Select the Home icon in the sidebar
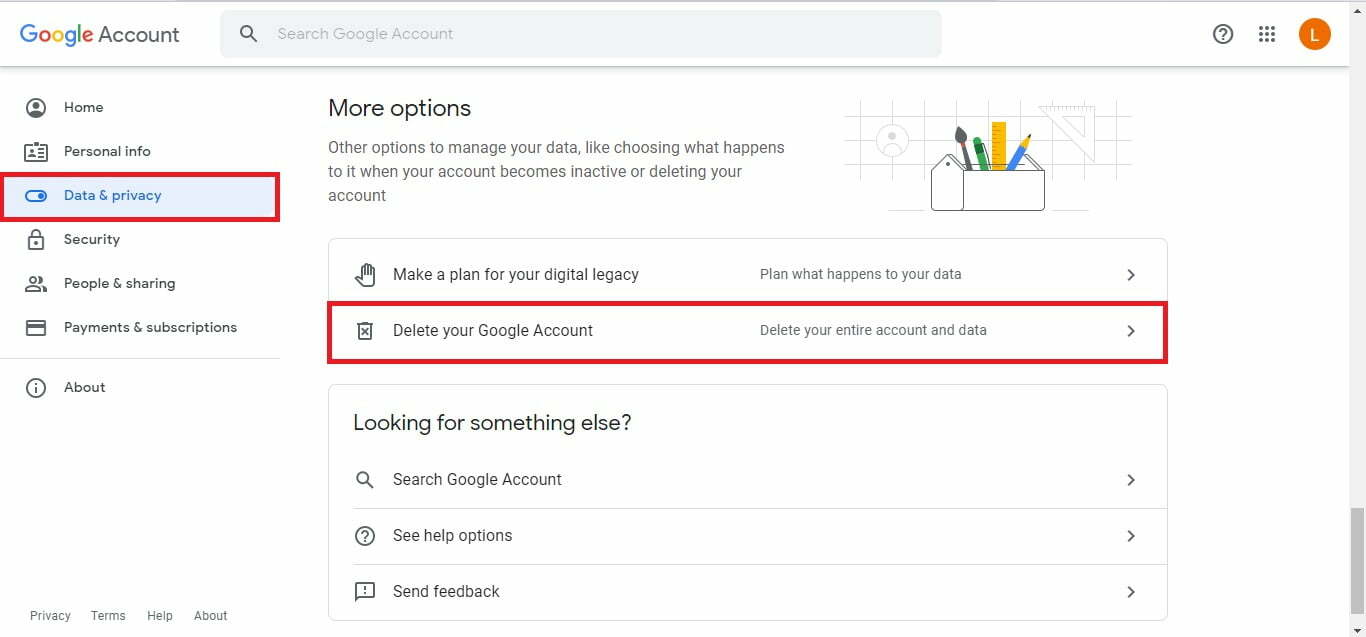This screenshot has height=637, width=1366. [36, 107]
